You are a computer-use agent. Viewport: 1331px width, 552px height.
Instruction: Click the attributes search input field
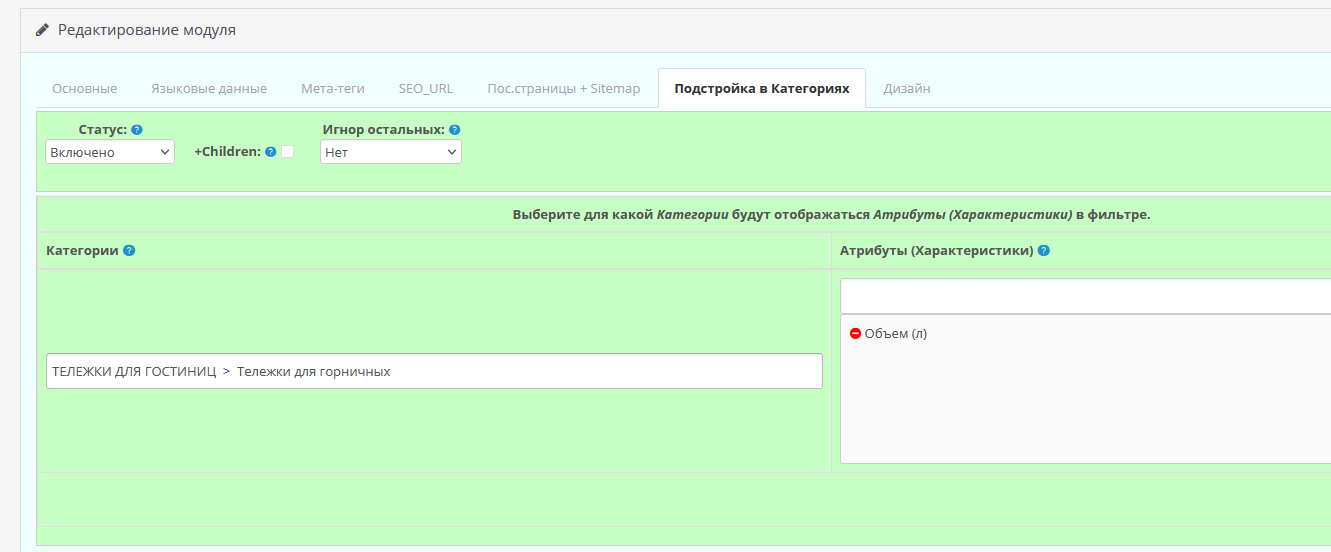[1085, 296]
